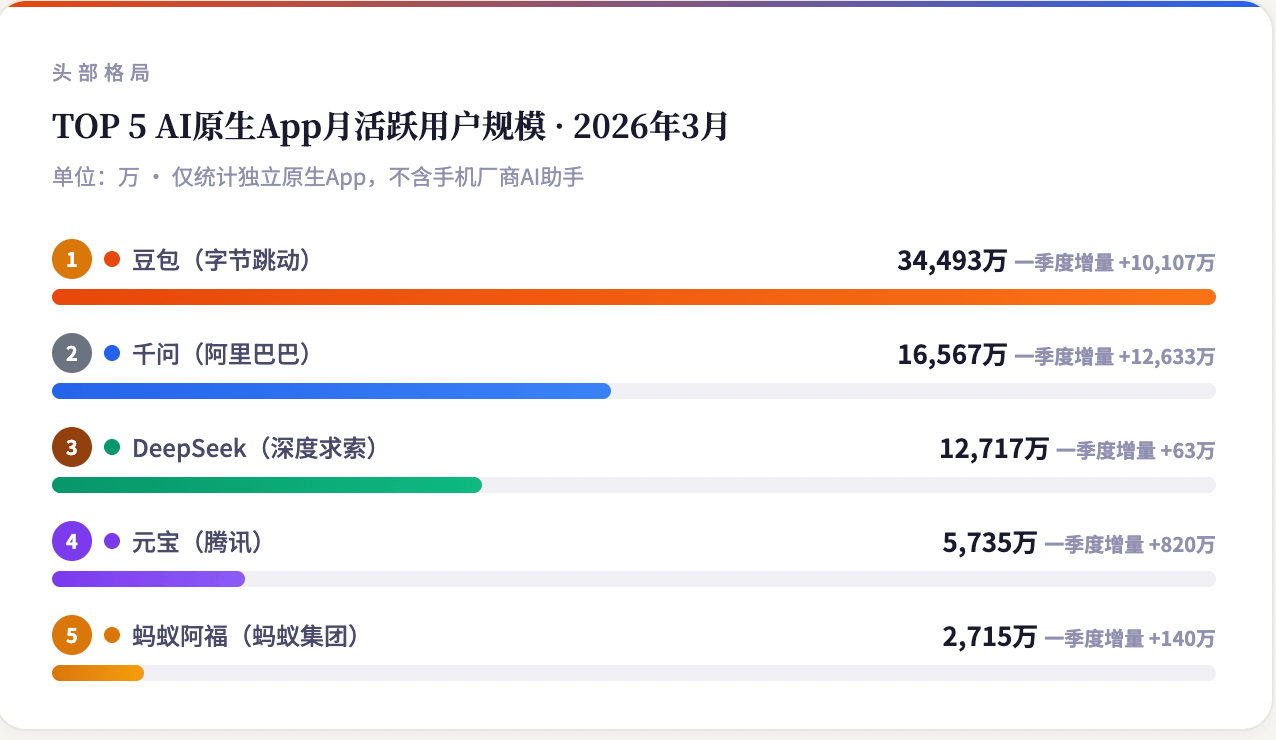
Task: Click the 豆包 orange progress bar
Action: coord(633,297)
